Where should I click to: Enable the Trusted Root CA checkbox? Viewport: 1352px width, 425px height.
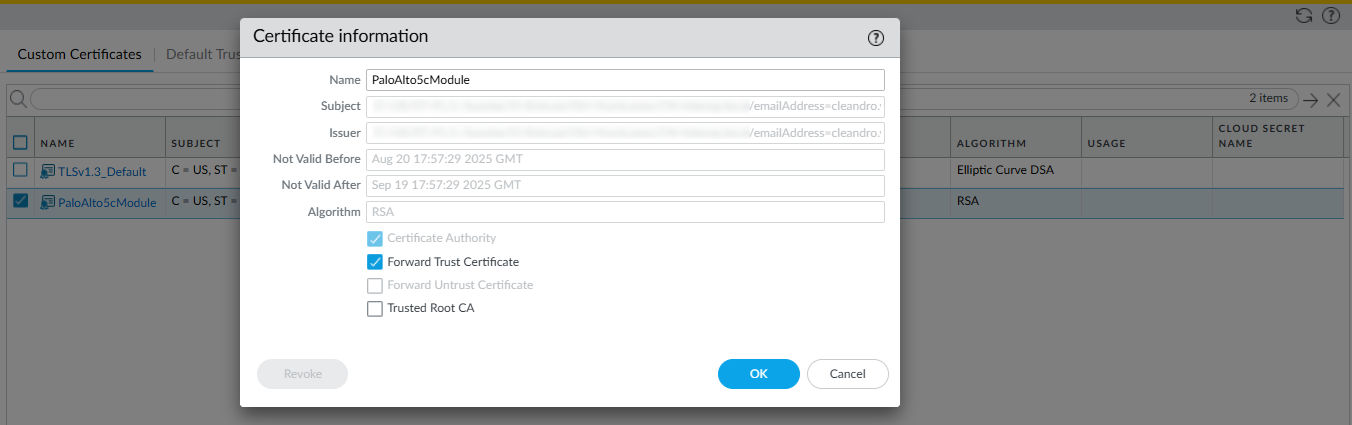click(375, 309)
